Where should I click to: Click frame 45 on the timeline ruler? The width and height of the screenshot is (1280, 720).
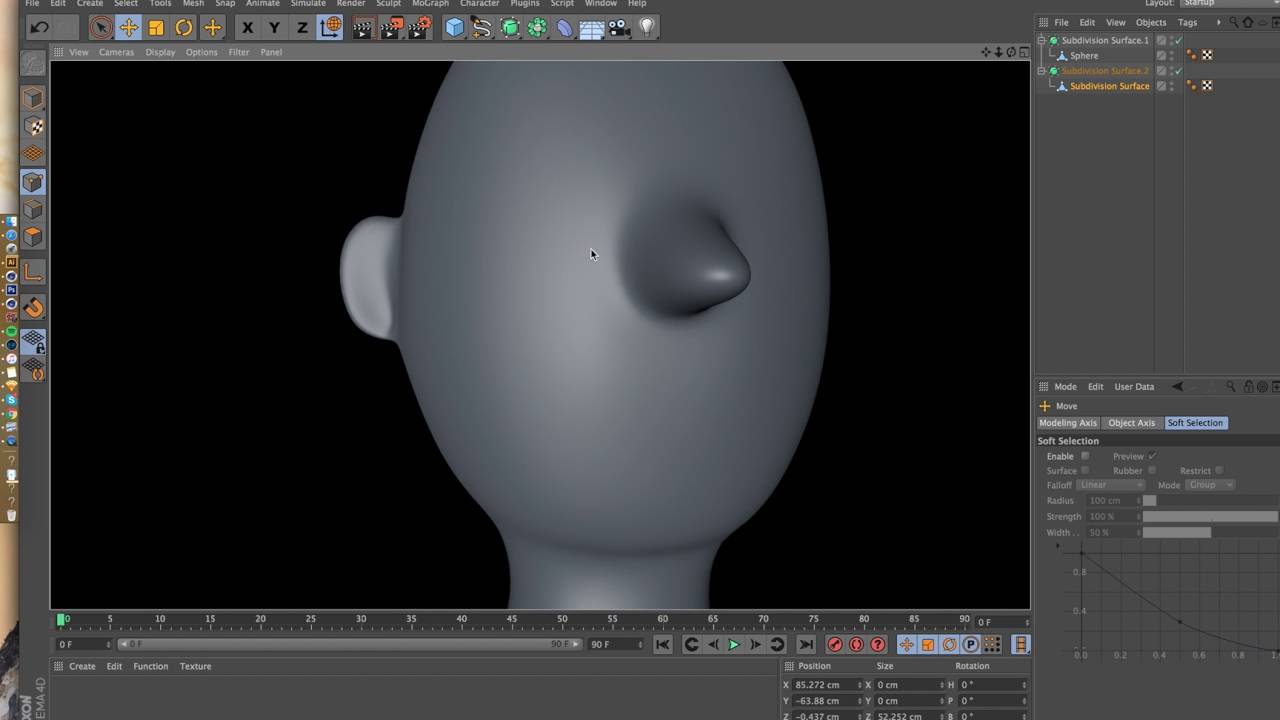click(x=512, y=619)
